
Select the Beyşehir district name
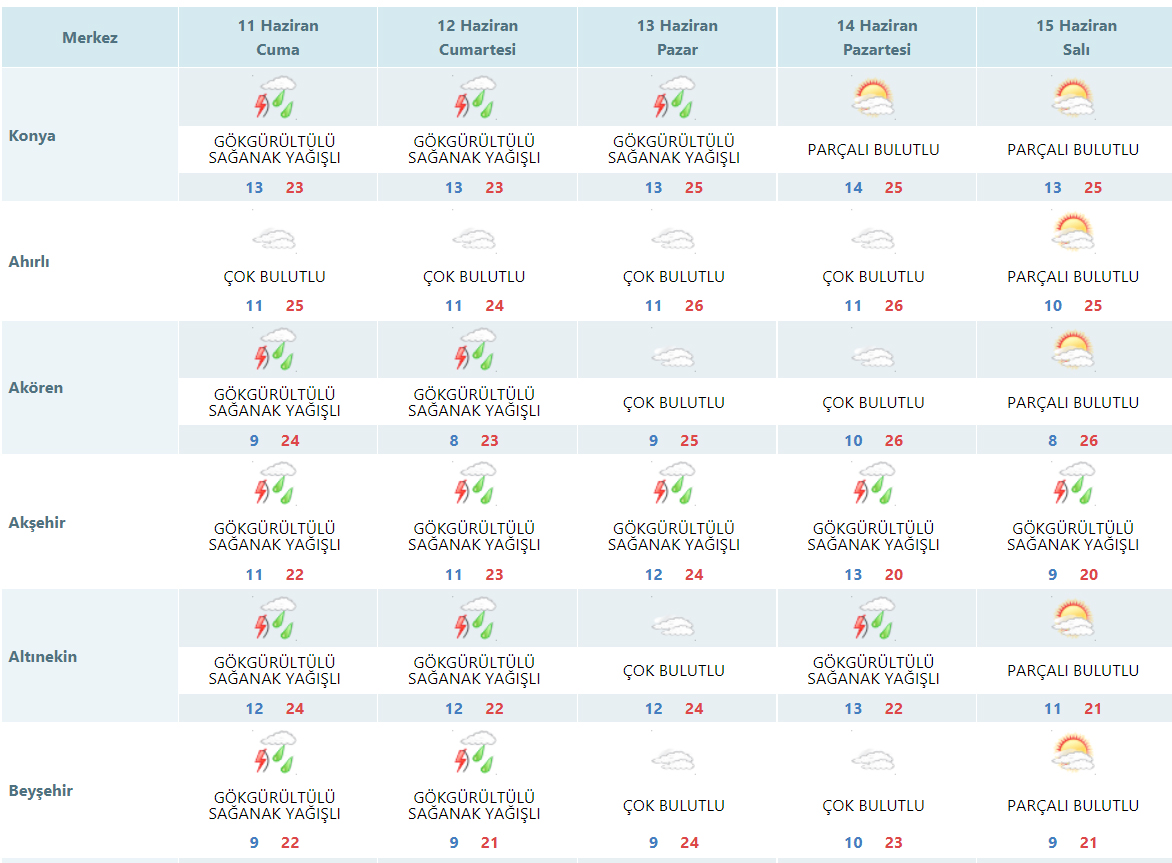point(40,791)
